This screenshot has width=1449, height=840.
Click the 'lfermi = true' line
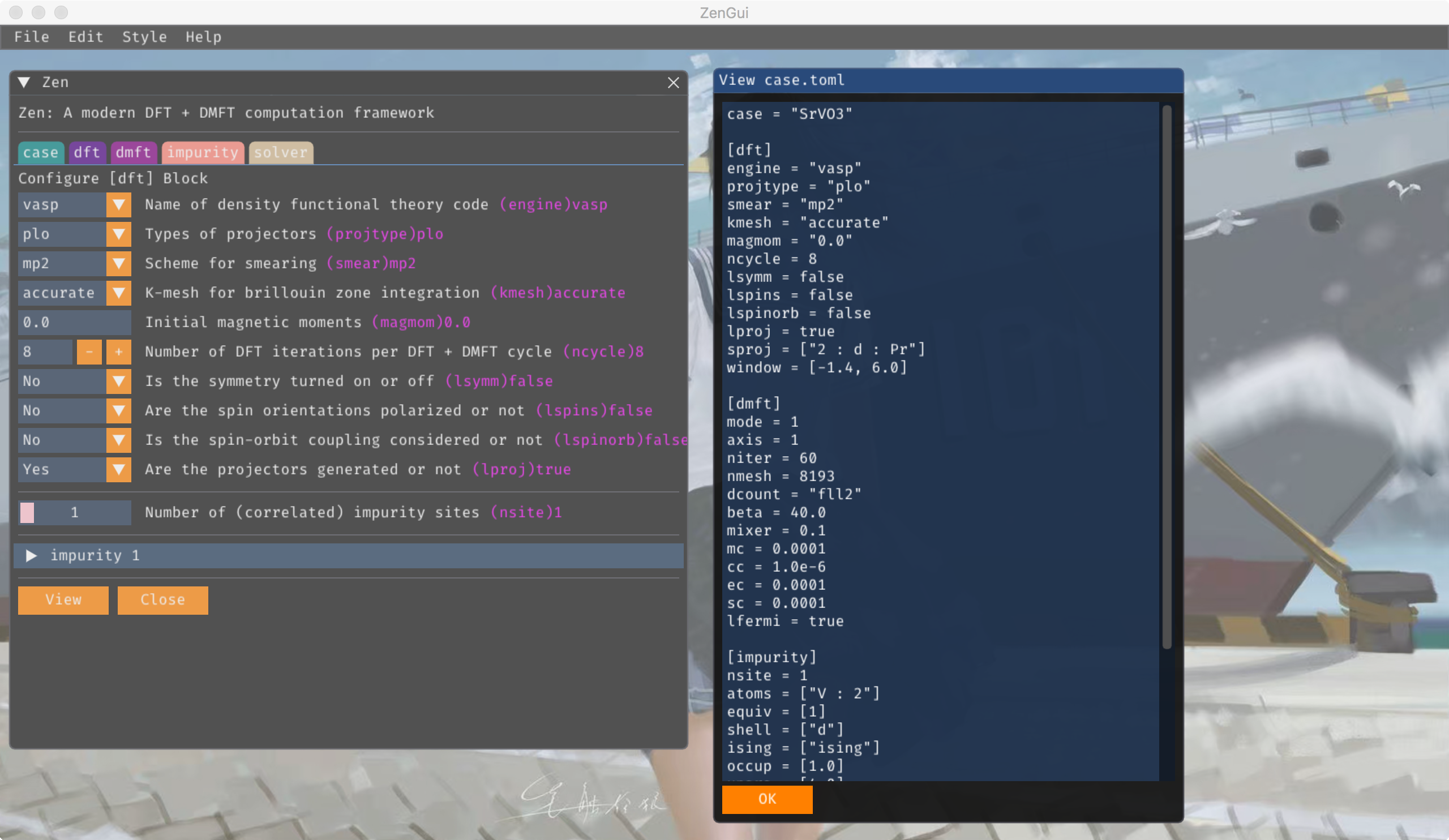click(785, 621)
